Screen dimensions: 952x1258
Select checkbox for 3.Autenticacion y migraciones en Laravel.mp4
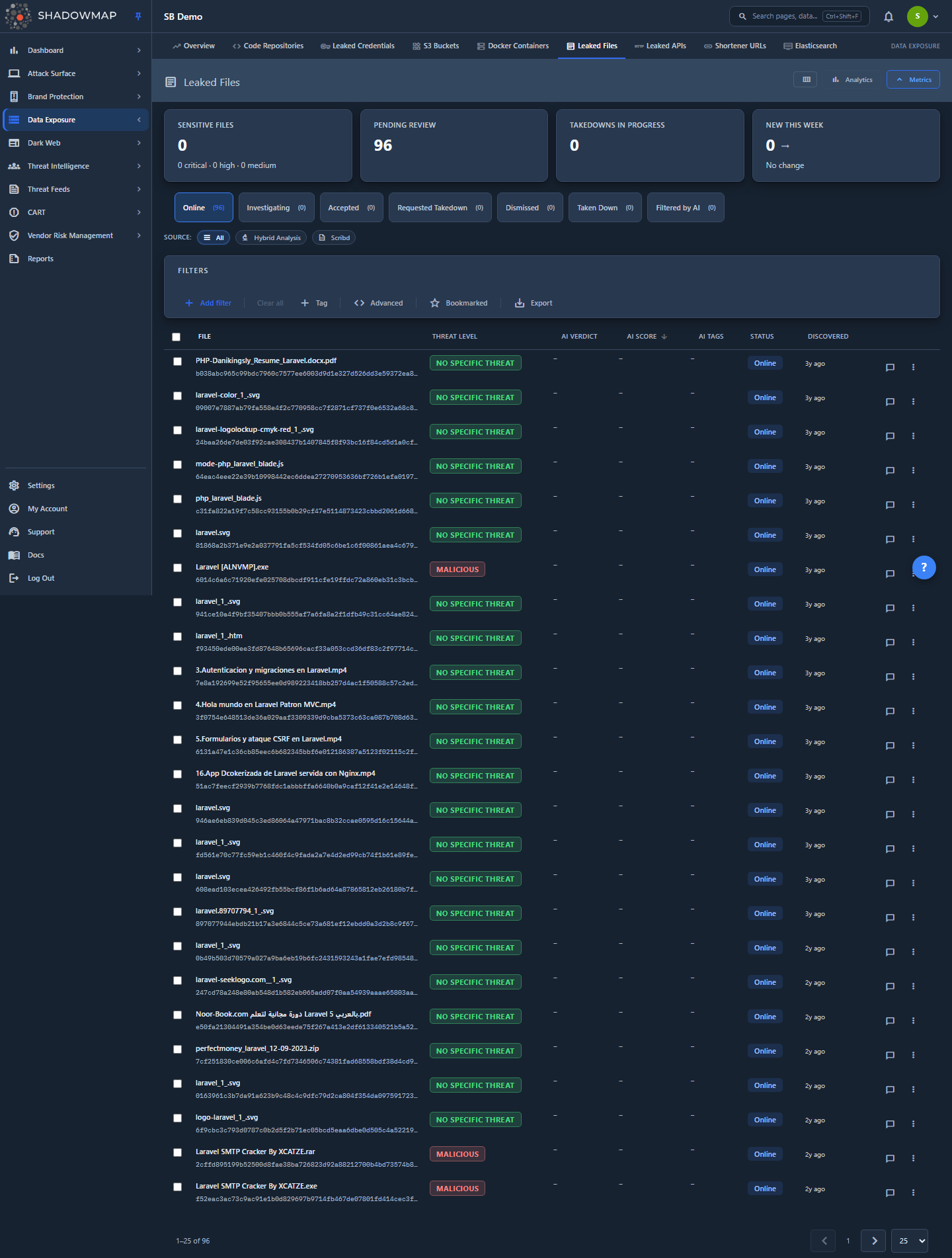pos(177,671)
